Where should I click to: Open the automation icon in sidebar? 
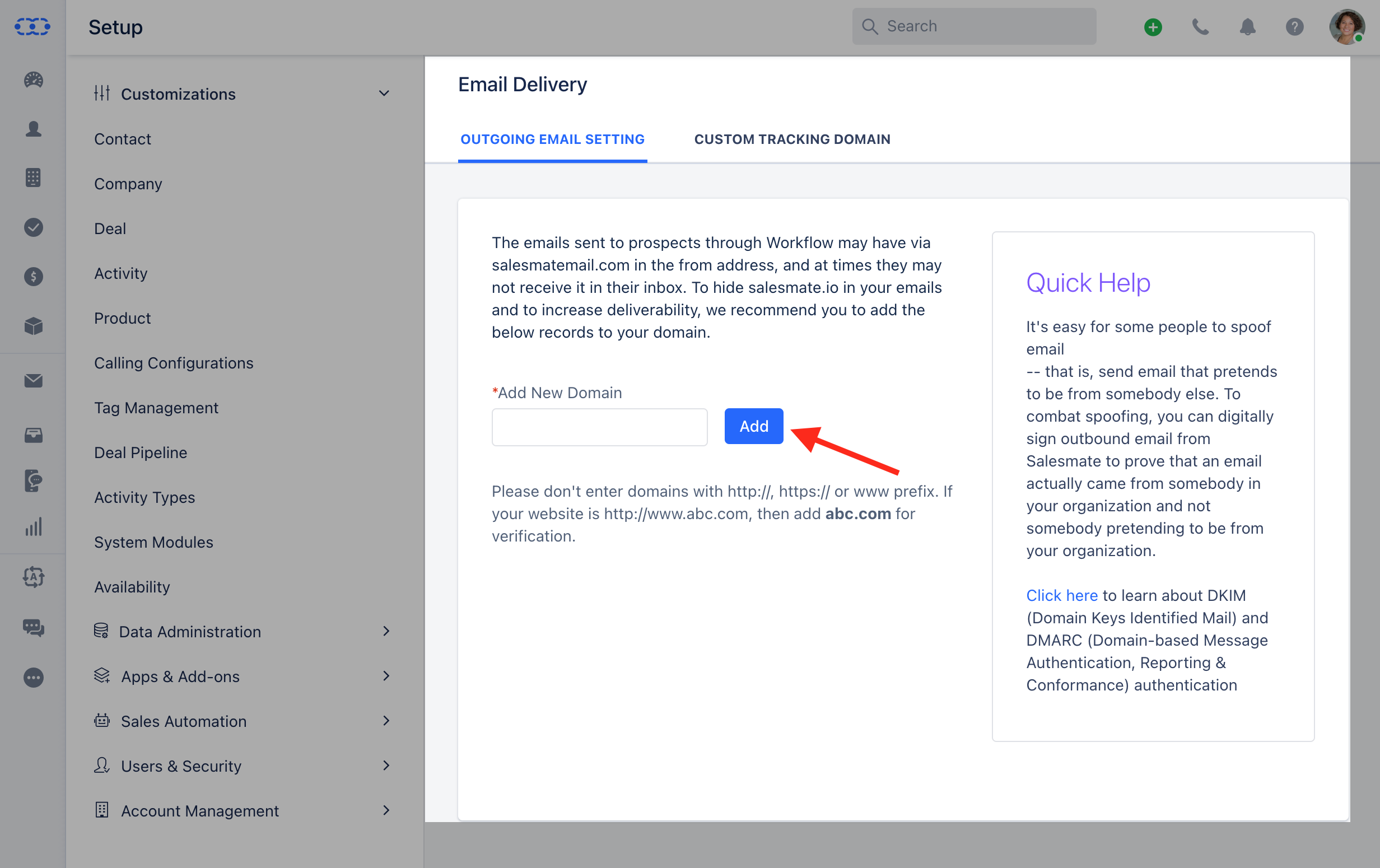33,577
